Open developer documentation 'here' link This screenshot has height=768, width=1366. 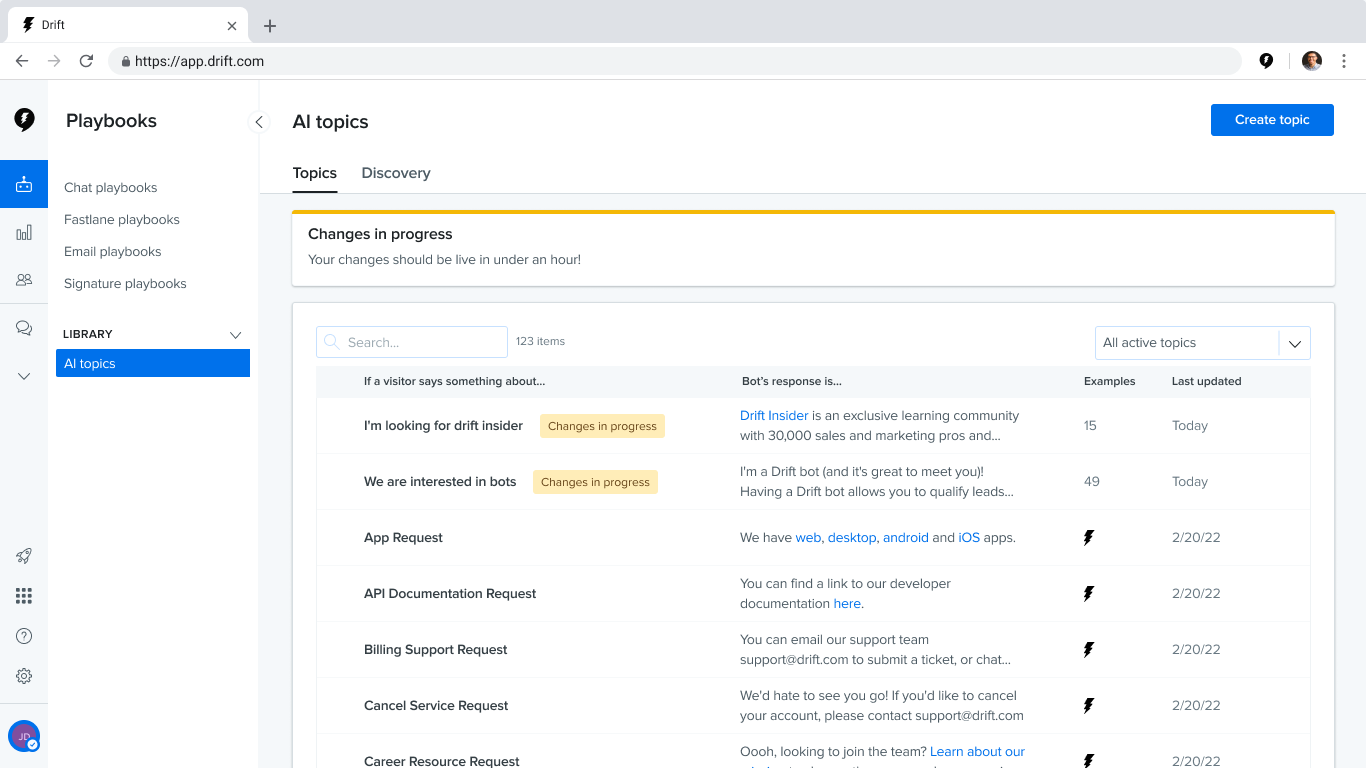pyautogui.click(x=847, y=603)
